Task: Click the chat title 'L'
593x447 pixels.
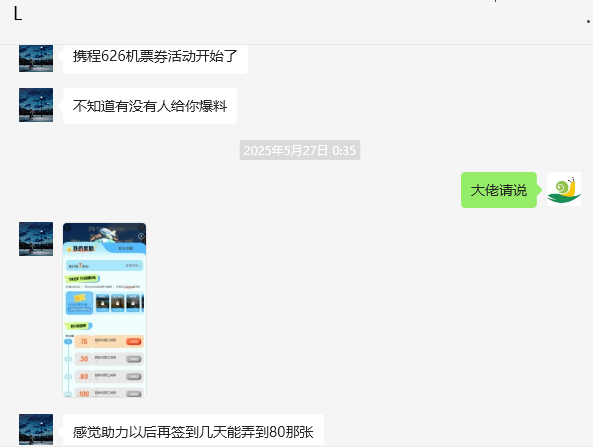Action: pyautogui.click(x=18, y=14)
